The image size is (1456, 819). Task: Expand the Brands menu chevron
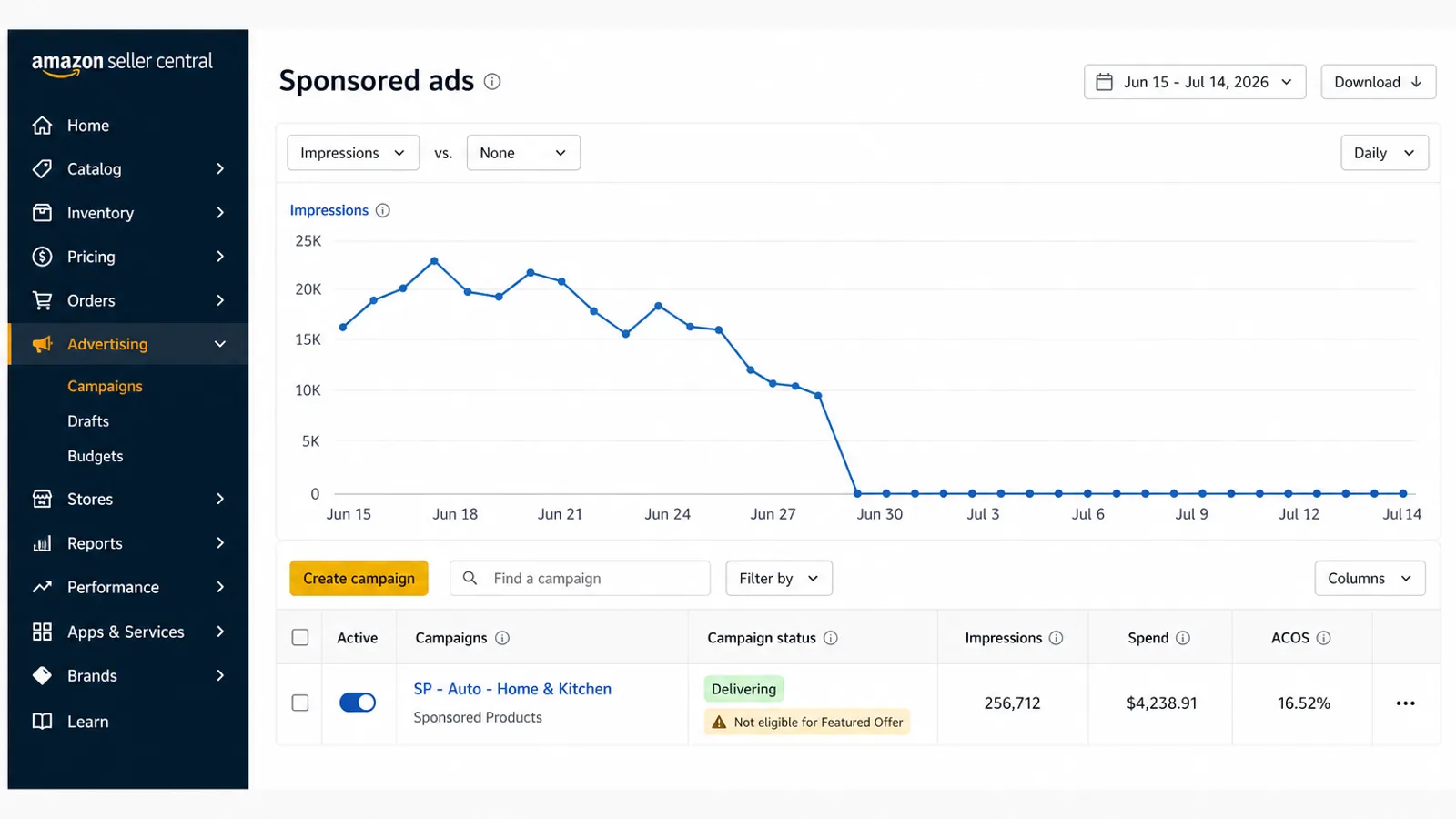(220, 675)
